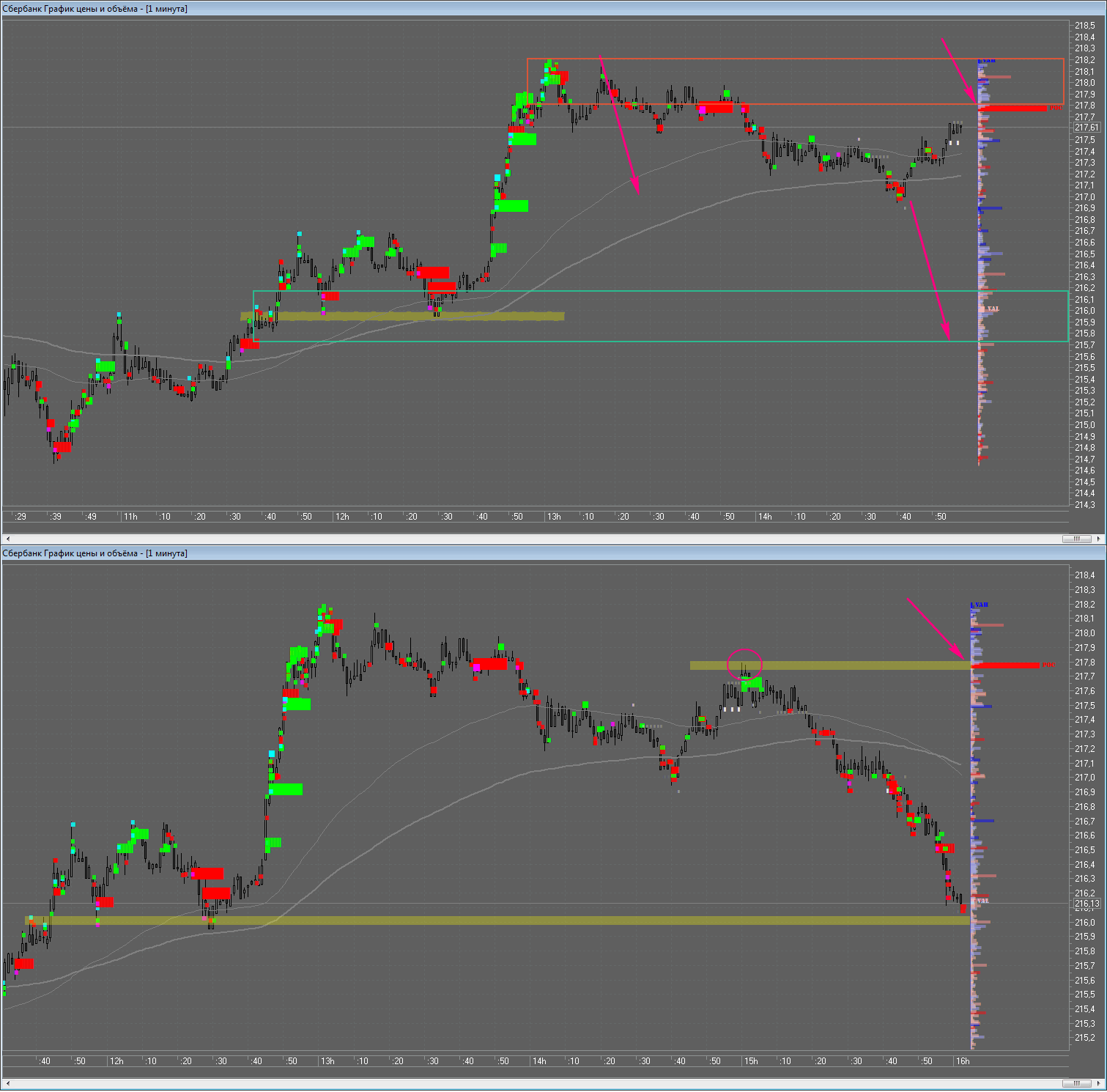Click the VAH marker on bottom chart volume profile
This screenshot has height=1092, width=1107.
(x=981, y=605)
